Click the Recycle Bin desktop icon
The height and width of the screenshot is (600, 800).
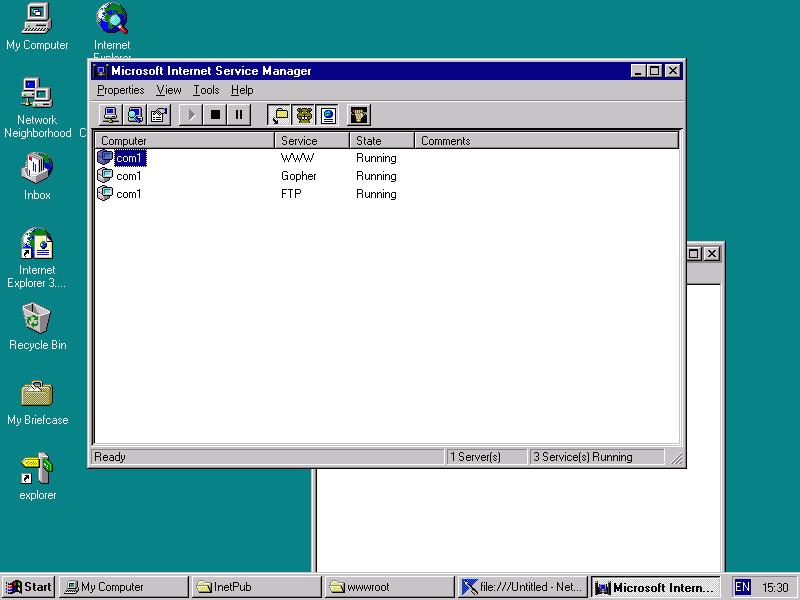[37, 320]
